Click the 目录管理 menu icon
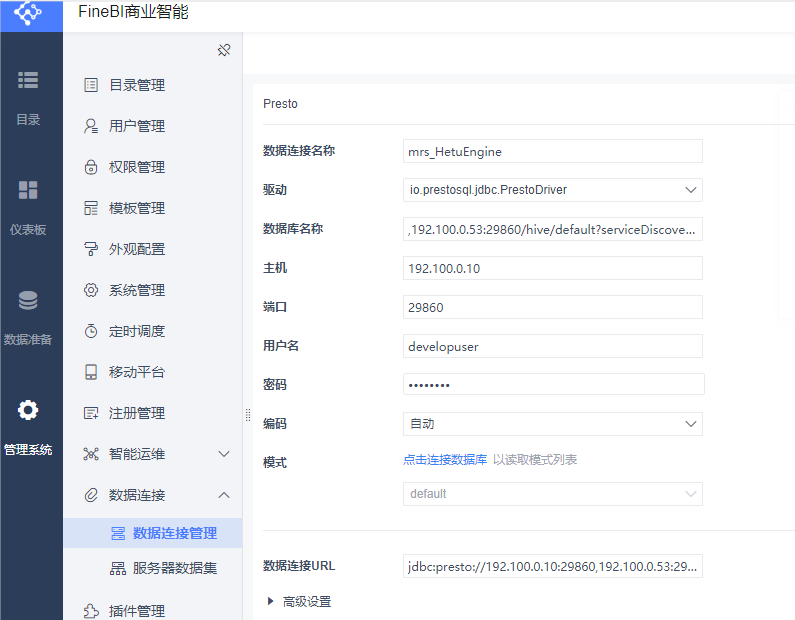 tap(91, 85)
